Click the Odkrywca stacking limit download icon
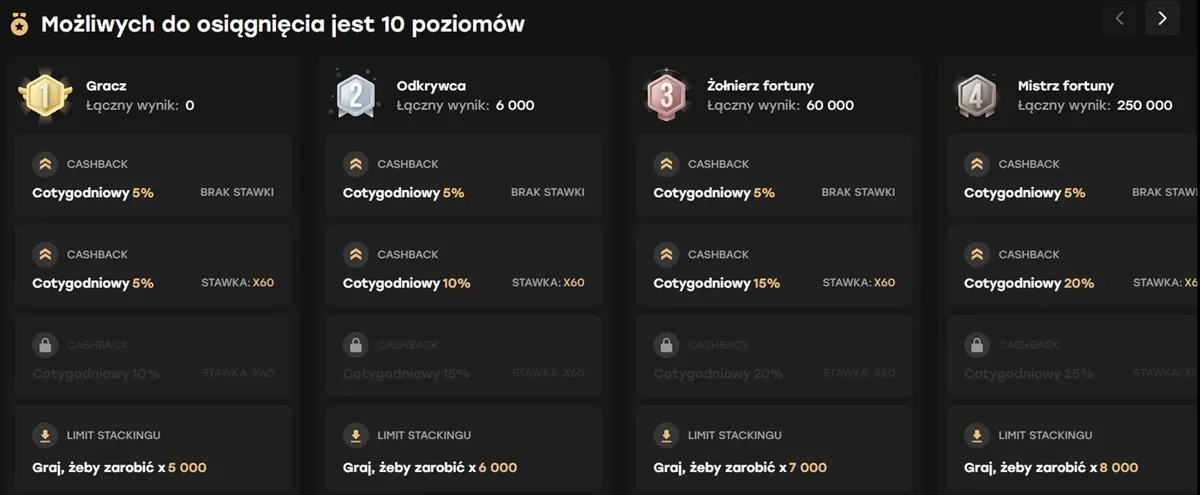 point(355,436)
